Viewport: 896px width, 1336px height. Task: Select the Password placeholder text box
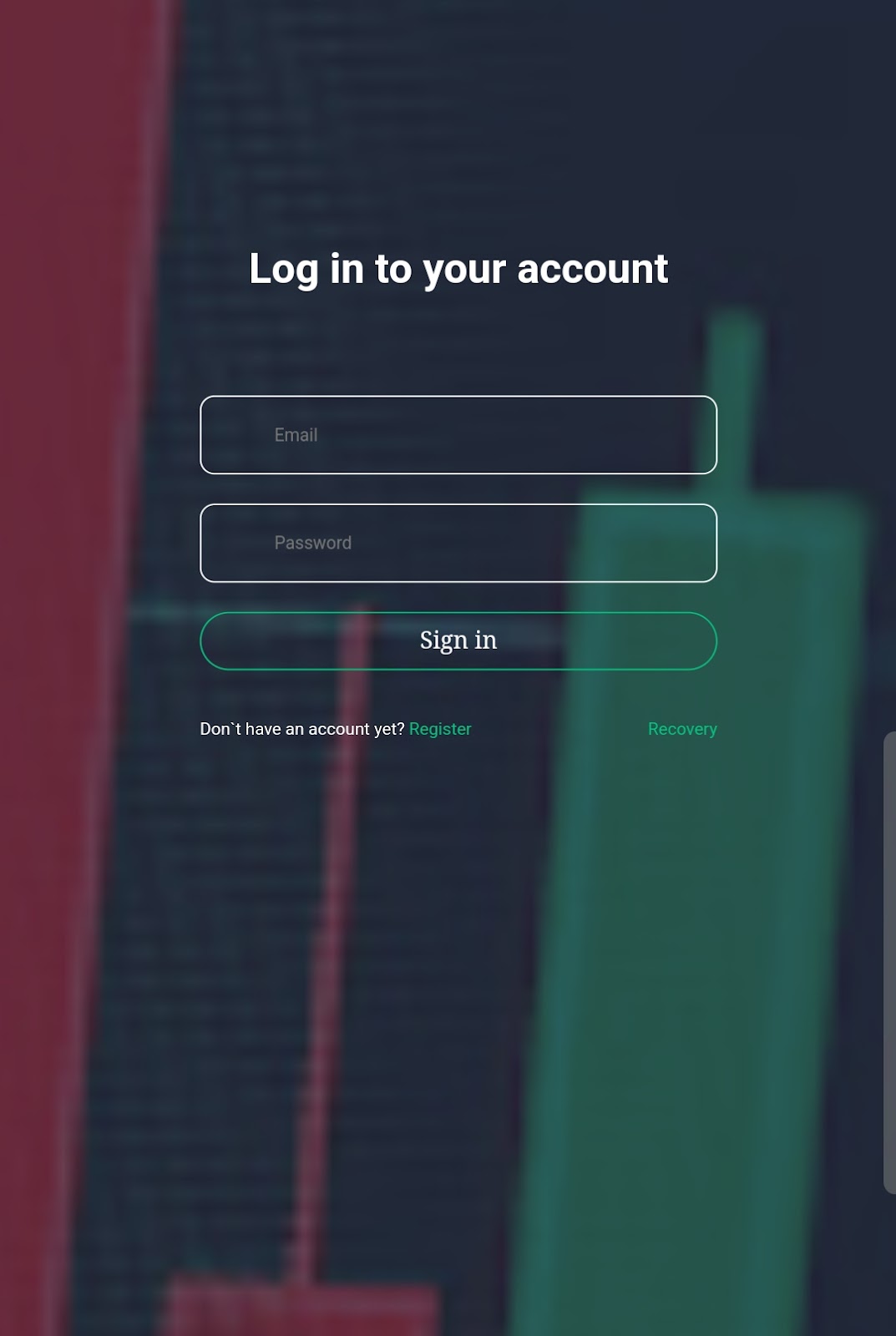tap(458, 543)
